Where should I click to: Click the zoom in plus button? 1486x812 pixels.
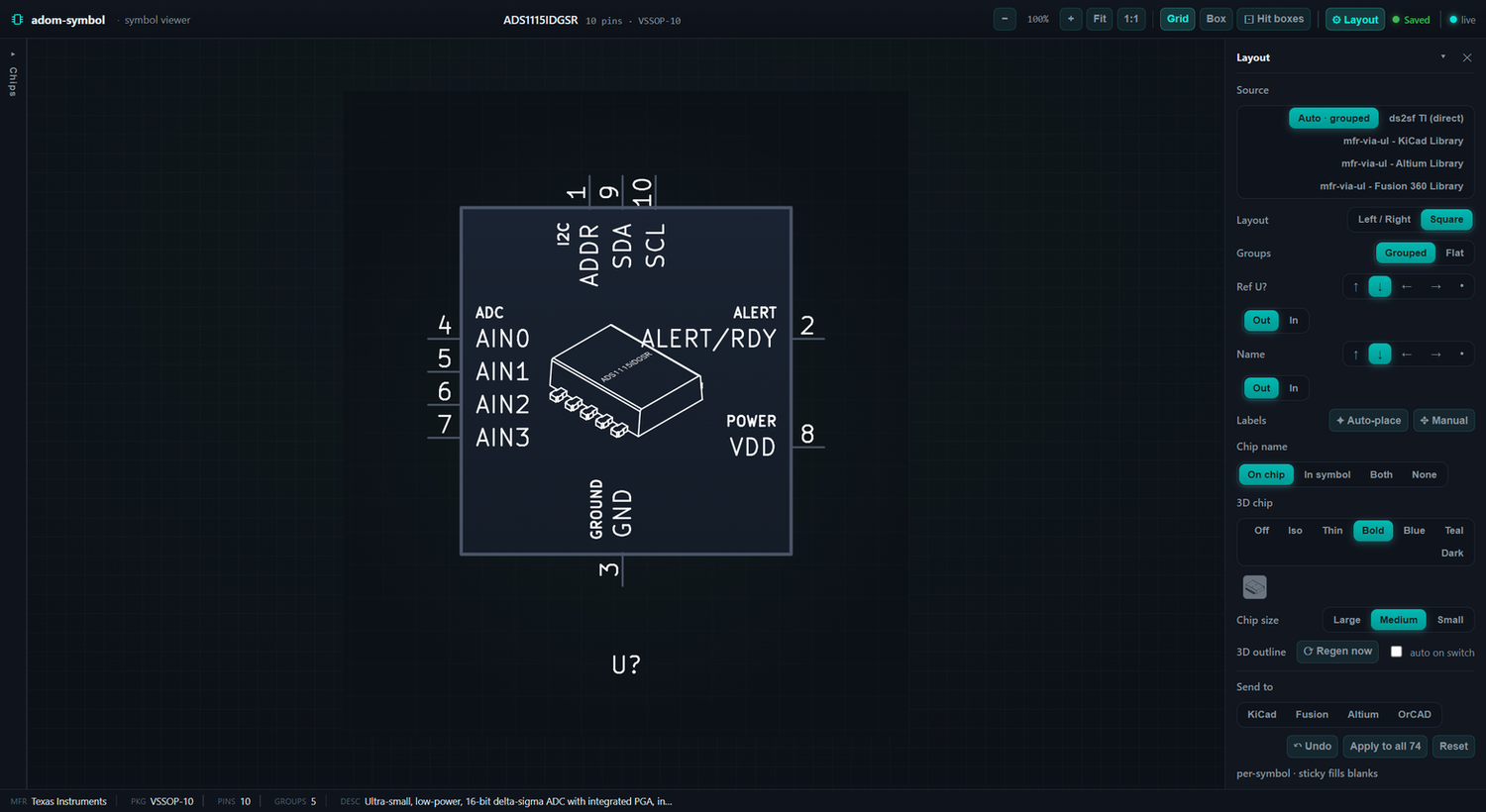(x=1071, y=19)
